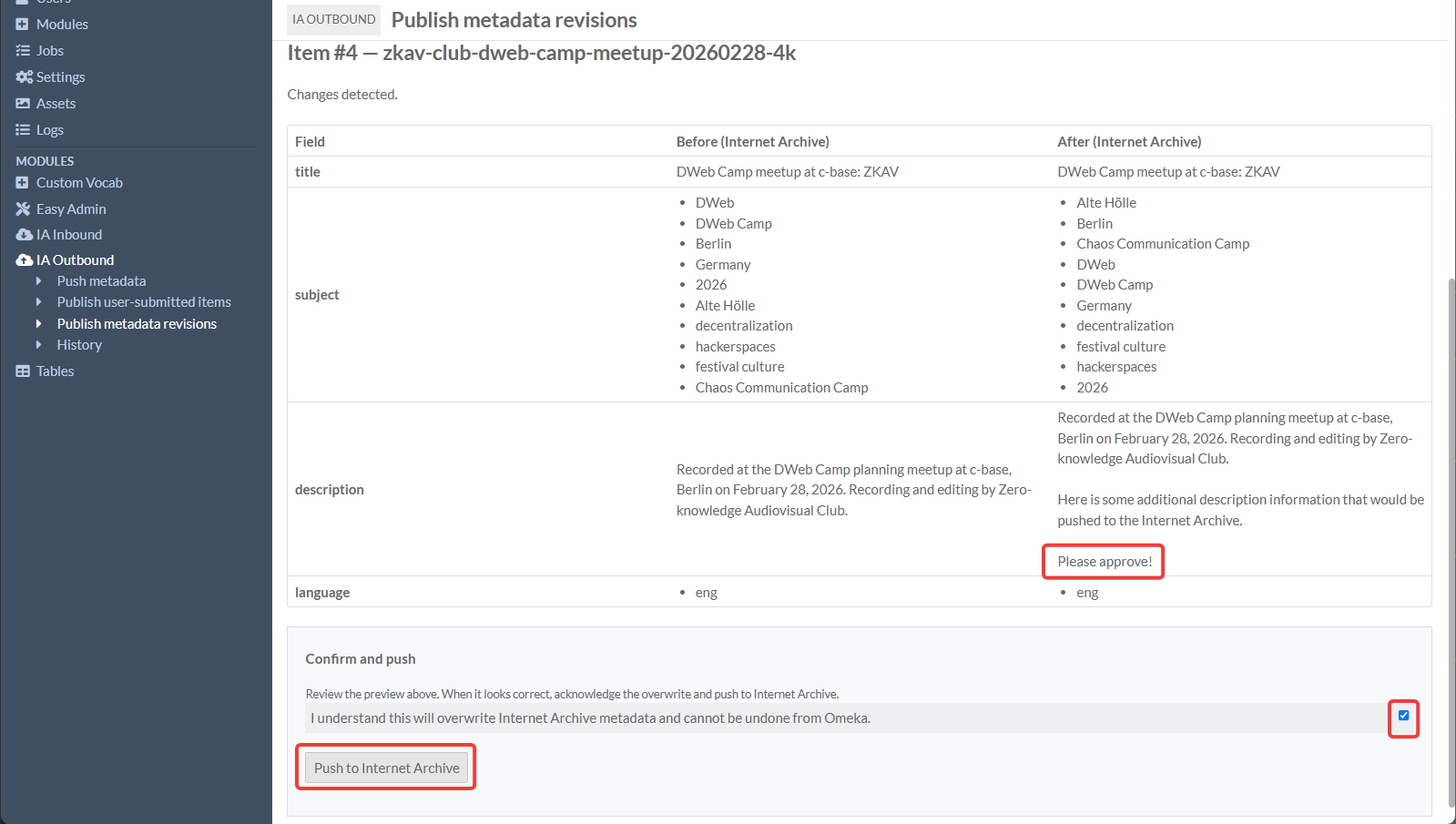View the Logs page
This screenshot has height=824, width=1456.
50,130
